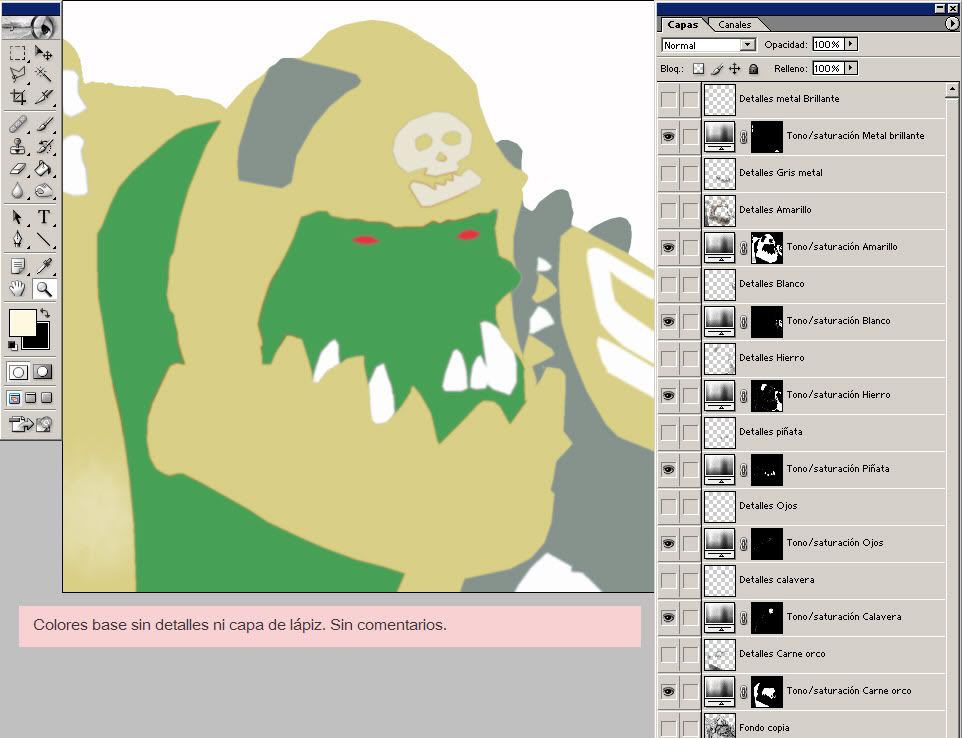Image resolution: width=962 pixels, height=738 pixels.
Task: Select layer mask of Tono/saturación Amarillo
Action: point(767,247)
